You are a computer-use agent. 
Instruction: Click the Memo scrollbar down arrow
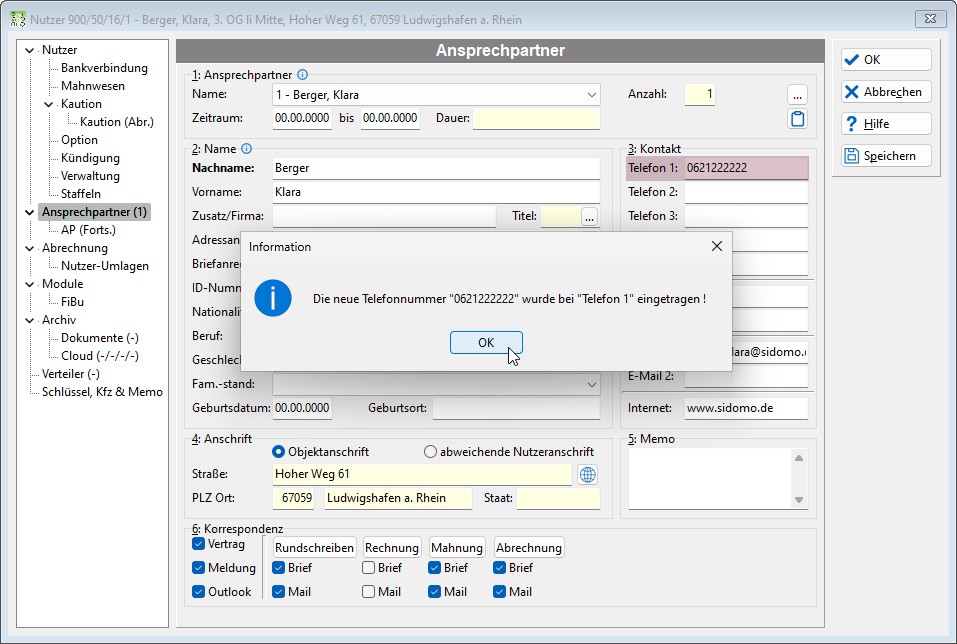798,500
